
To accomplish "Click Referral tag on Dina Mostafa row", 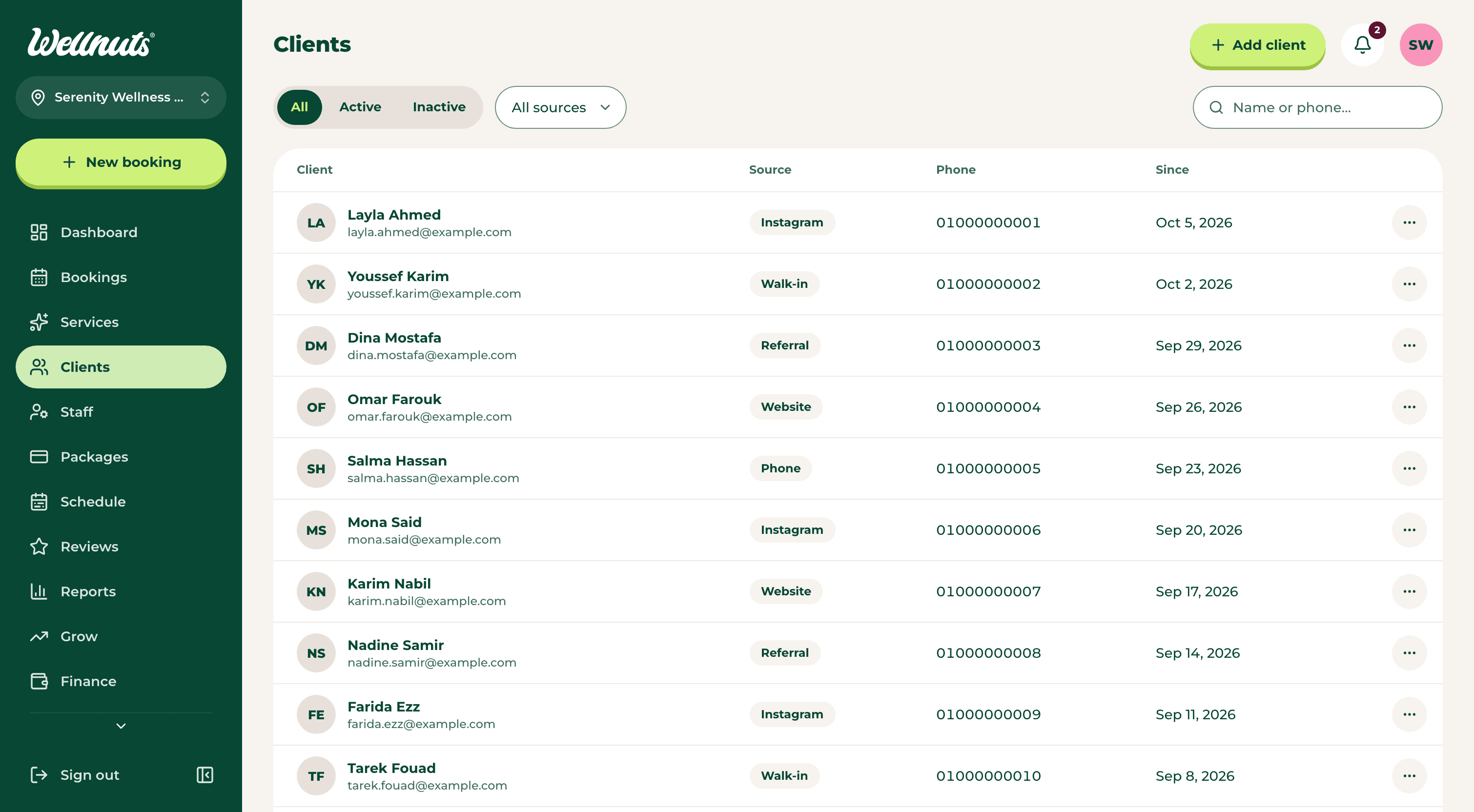I will [785, 345].
